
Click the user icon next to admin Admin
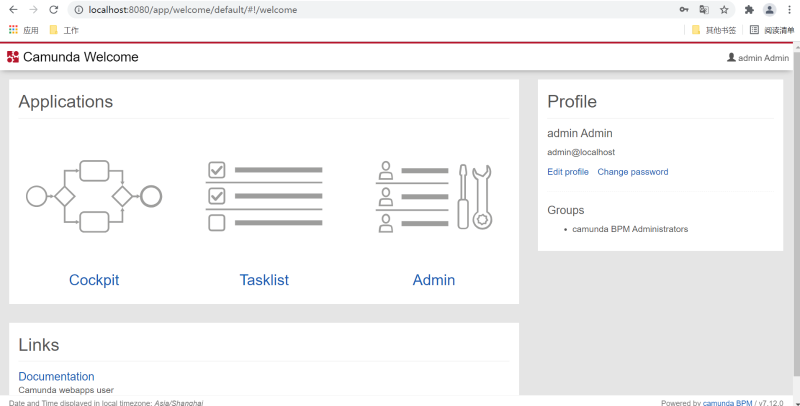pos(731,58)
